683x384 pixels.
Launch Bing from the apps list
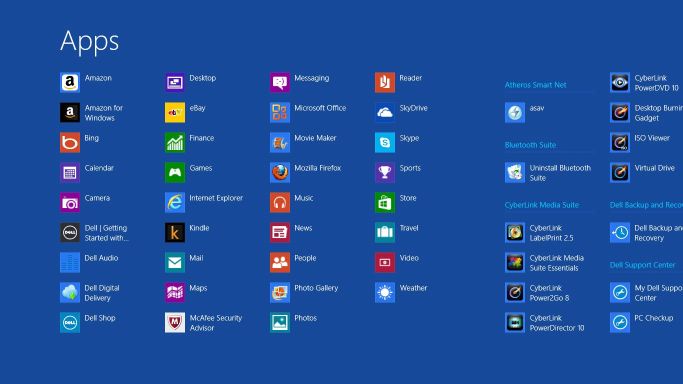pyautogui.click(x=70, y=142)
